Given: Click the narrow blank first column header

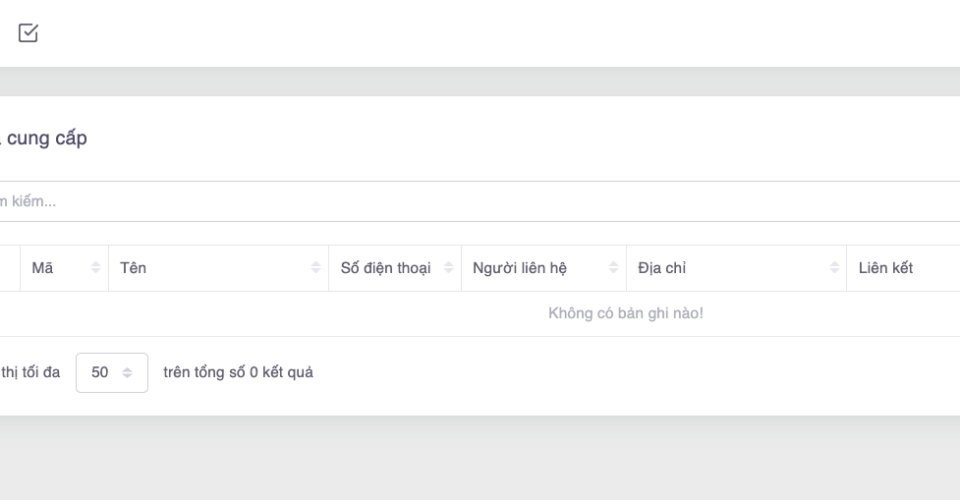Looking at the screenshot, I should pyautogui.click(x=9, y=268).
